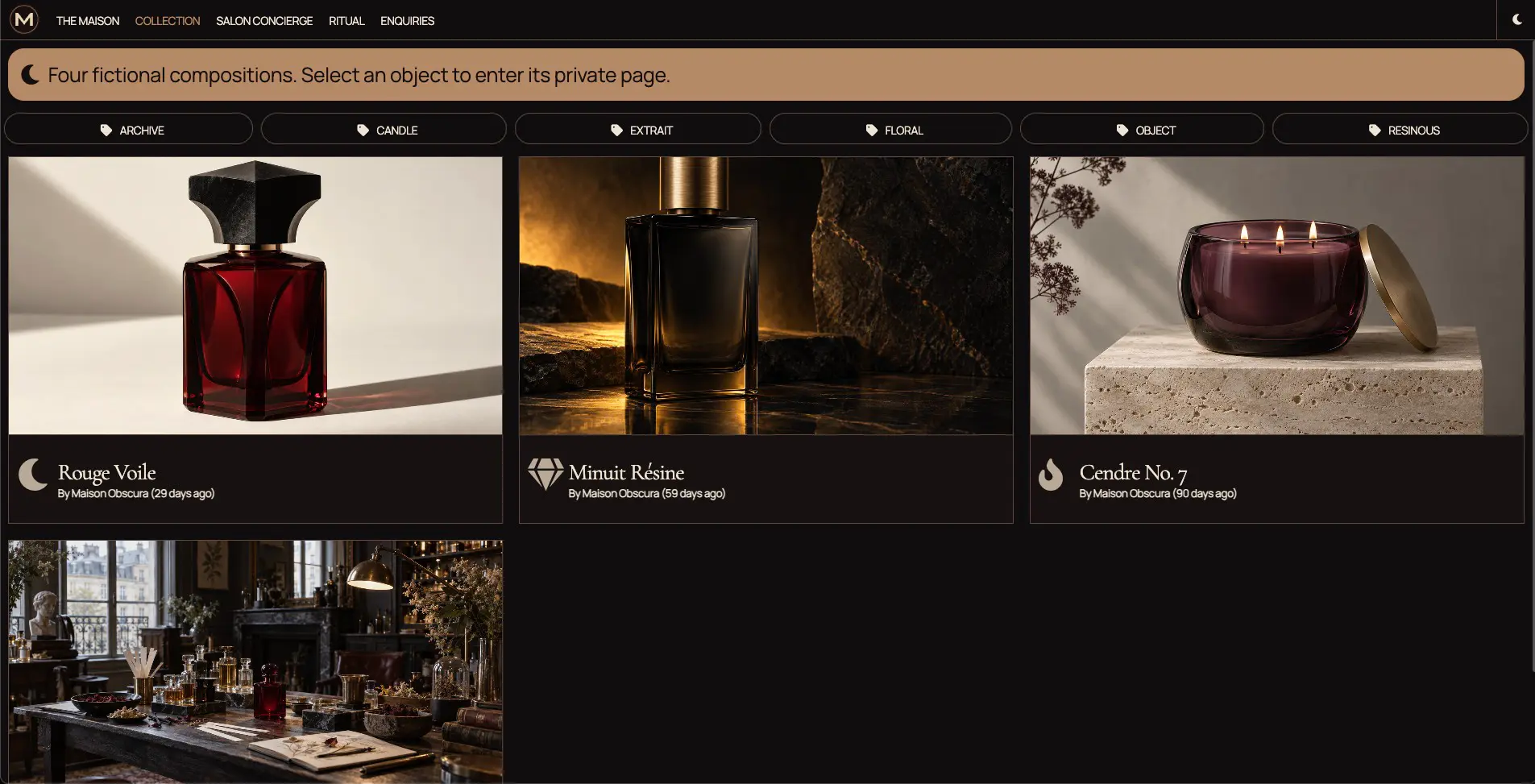Filter by the ARCHIVE tag
The image size is (1535, 784).
128,129
